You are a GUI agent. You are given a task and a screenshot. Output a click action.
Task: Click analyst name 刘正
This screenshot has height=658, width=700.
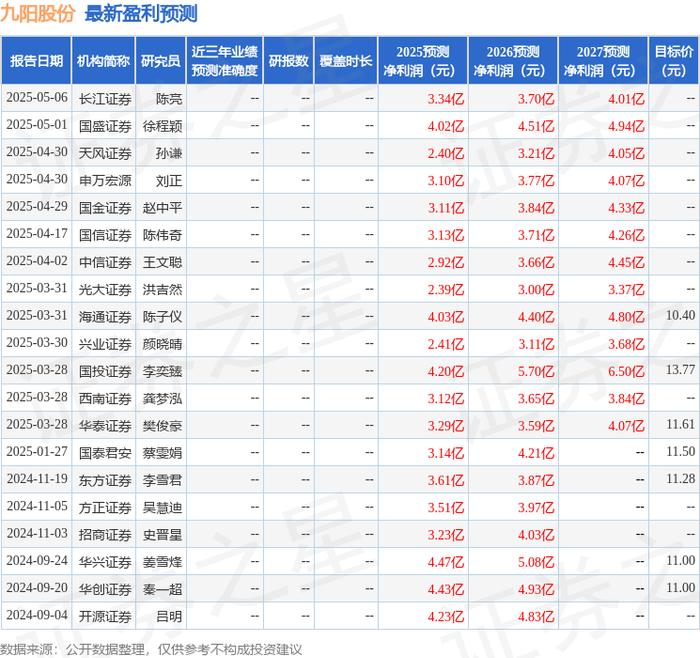(169, 180)
